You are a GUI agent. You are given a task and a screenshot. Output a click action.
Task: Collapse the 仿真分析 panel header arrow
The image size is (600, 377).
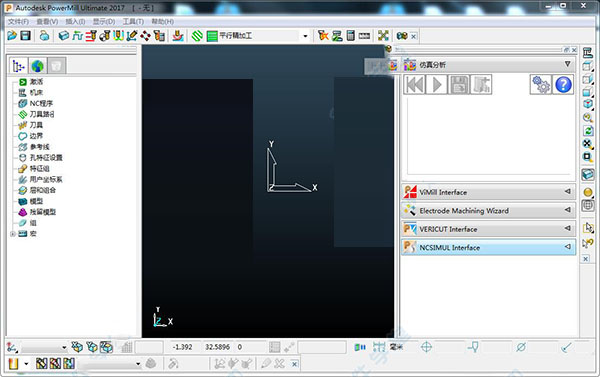[567, 64]
